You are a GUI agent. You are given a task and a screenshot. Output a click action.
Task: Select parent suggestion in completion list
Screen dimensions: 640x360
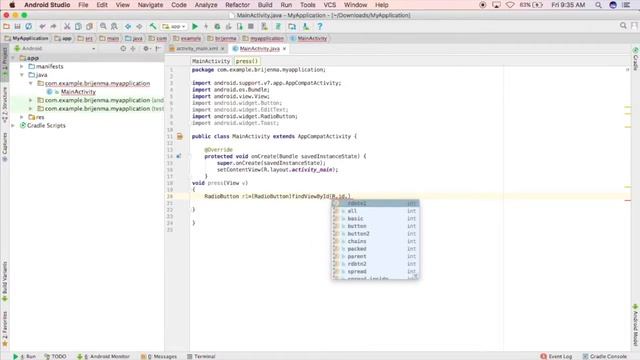(x=375, y=256)
